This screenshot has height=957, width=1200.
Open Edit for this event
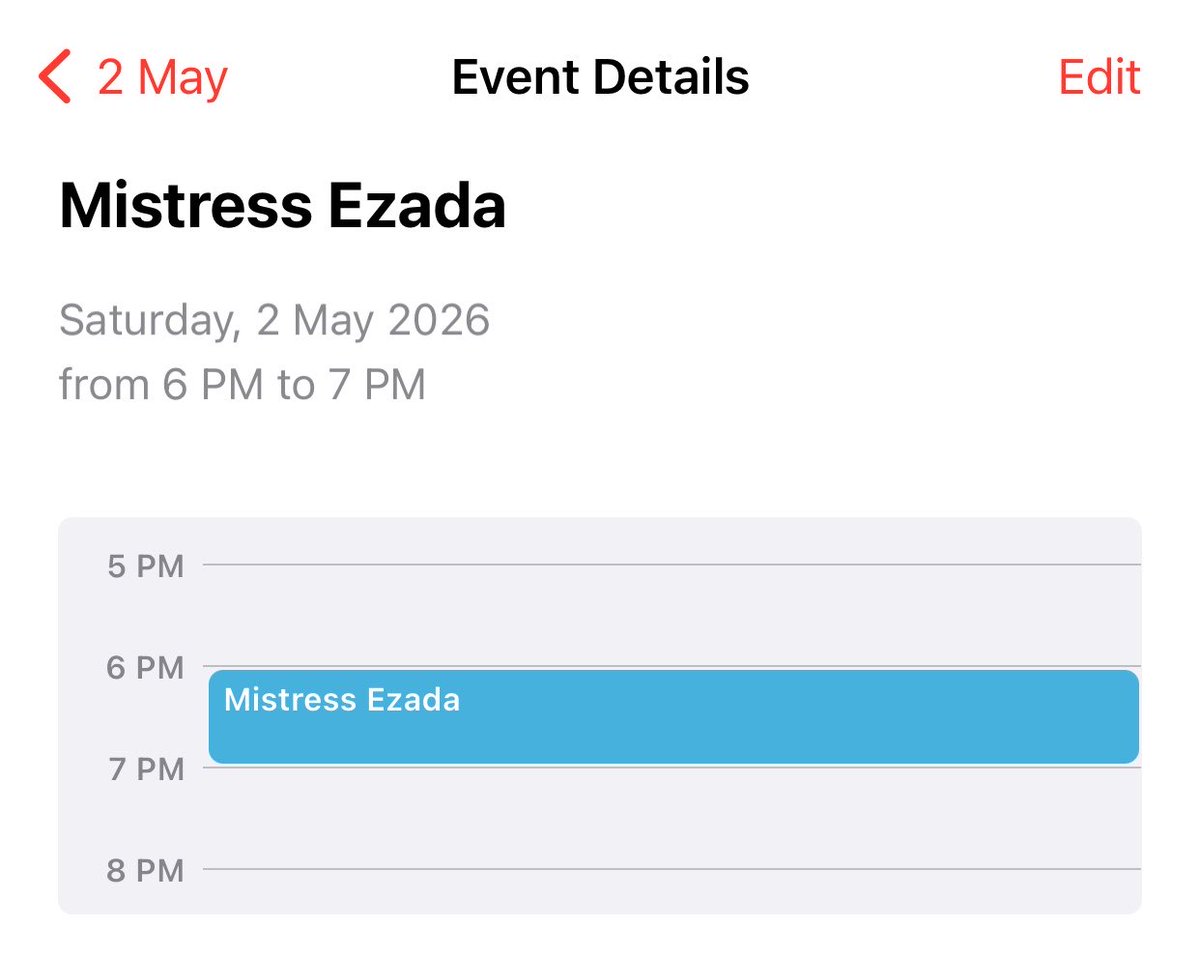click(1099, 77)
